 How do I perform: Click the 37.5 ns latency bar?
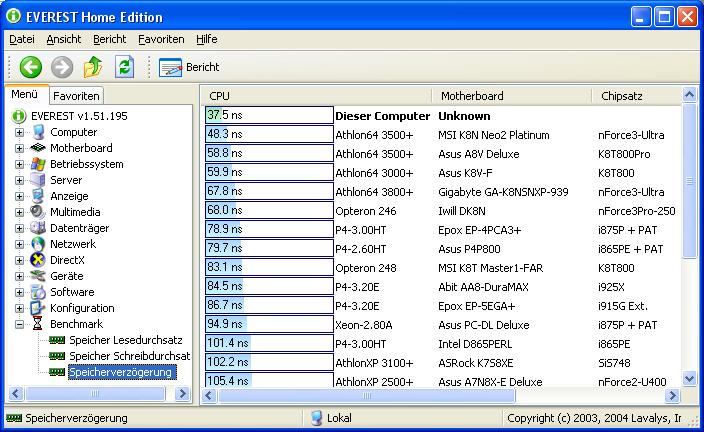pos(269,115)
